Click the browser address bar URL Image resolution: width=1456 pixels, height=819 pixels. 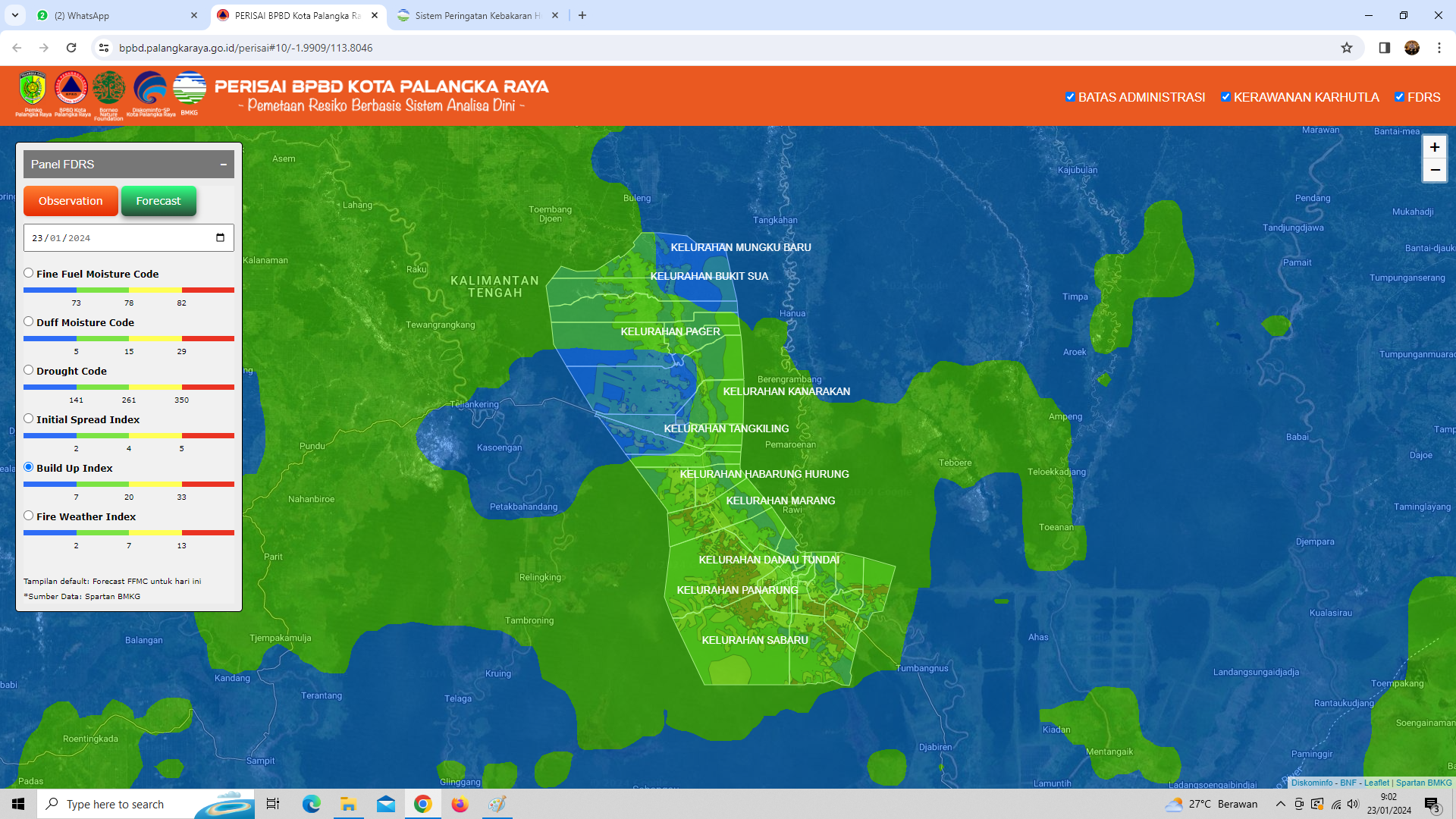[246, 48]
